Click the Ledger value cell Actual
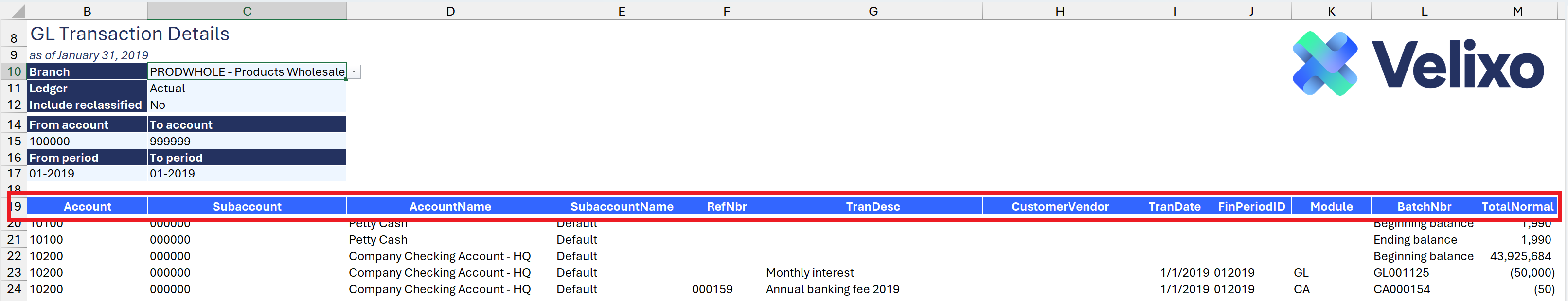 coord(247,88)
